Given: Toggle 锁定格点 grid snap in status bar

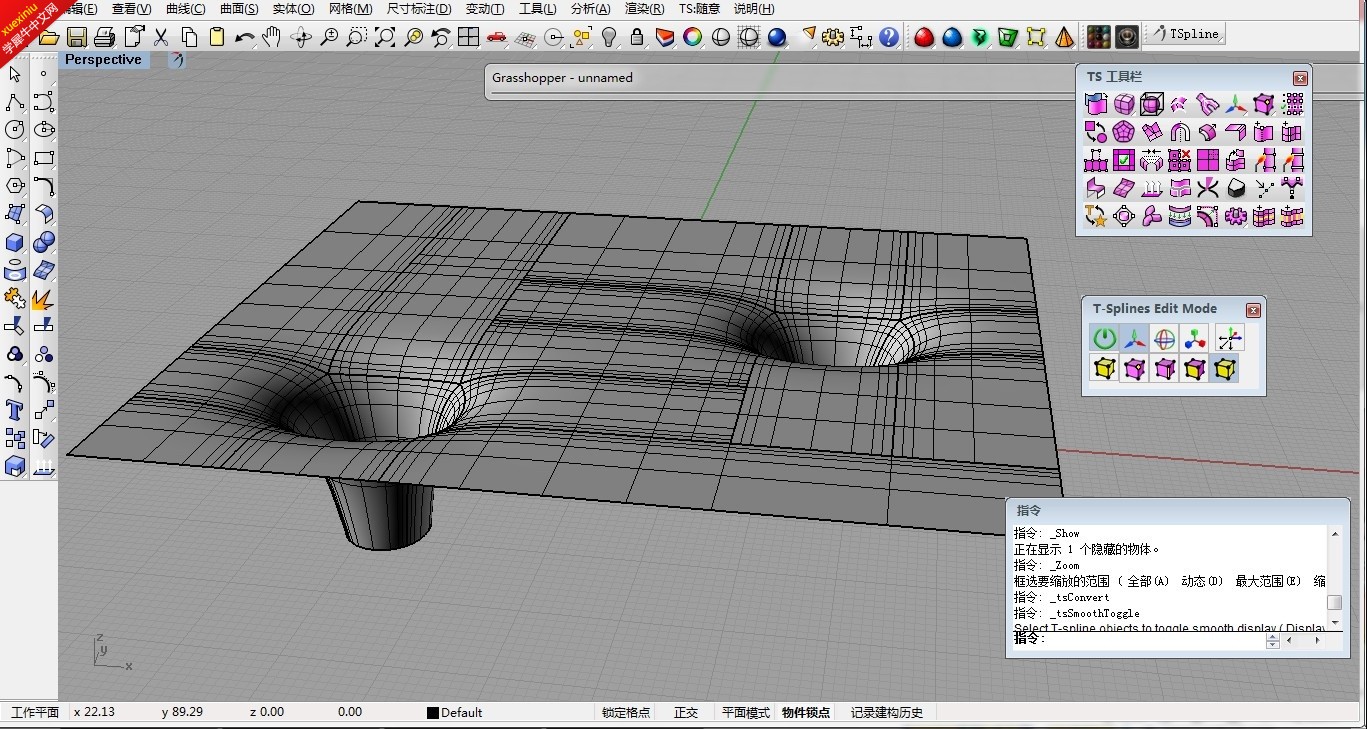Looking at the screenshot, I should [626, 713].
